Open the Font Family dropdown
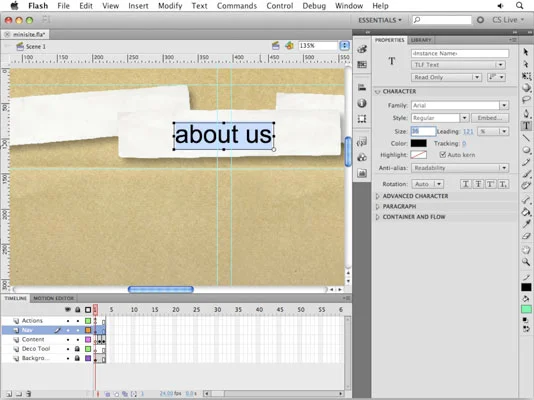This screenshot has width=534, height=400. (460, 106)
